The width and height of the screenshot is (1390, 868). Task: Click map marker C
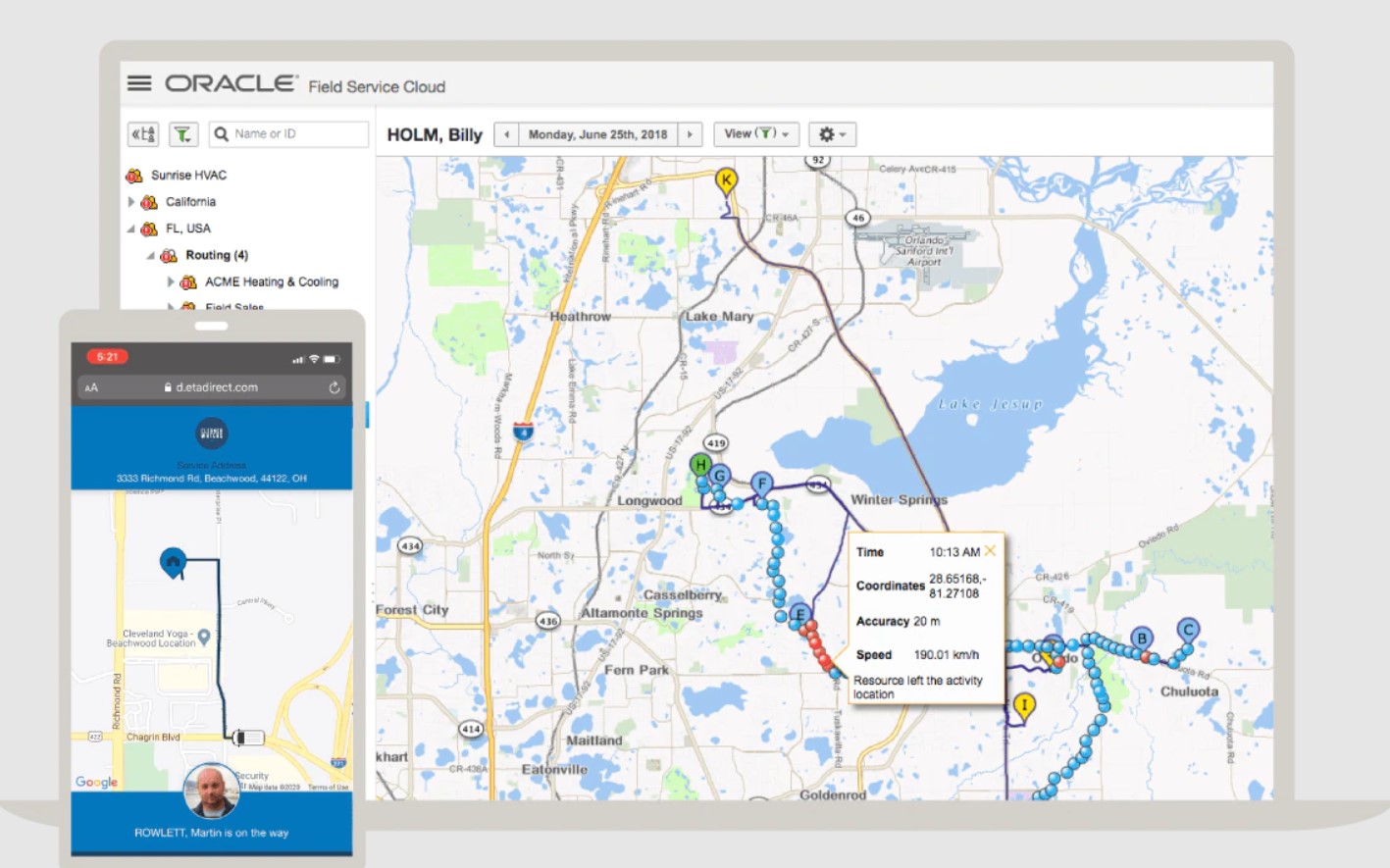click(x=1188, y=630)
